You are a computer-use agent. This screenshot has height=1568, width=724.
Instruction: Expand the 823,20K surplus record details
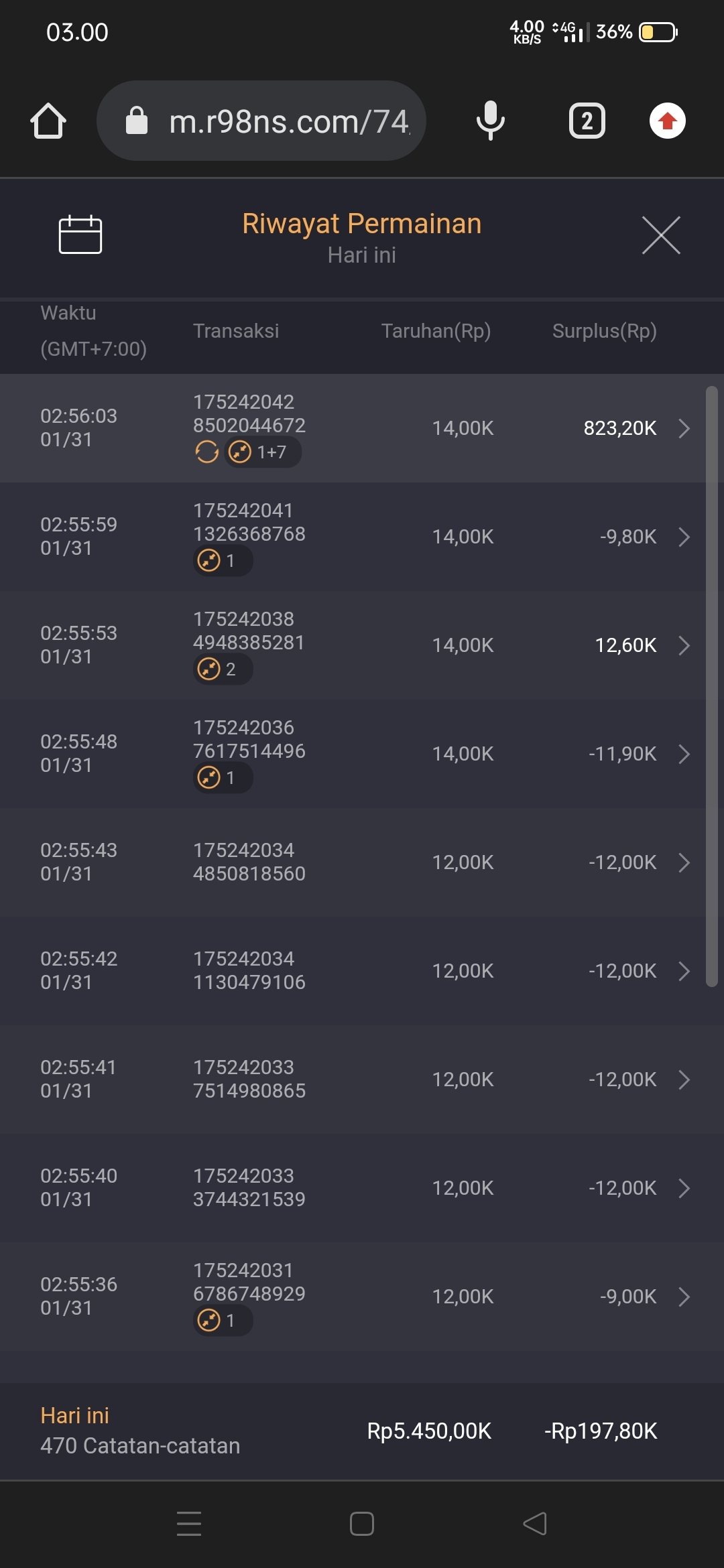click(x=684, y=428)
